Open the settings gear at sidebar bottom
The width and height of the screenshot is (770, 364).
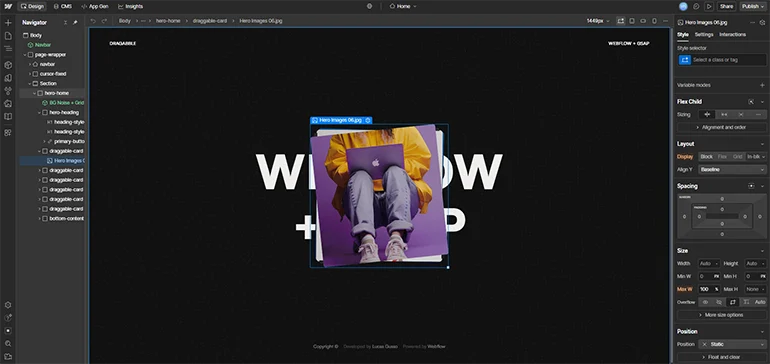8,305
